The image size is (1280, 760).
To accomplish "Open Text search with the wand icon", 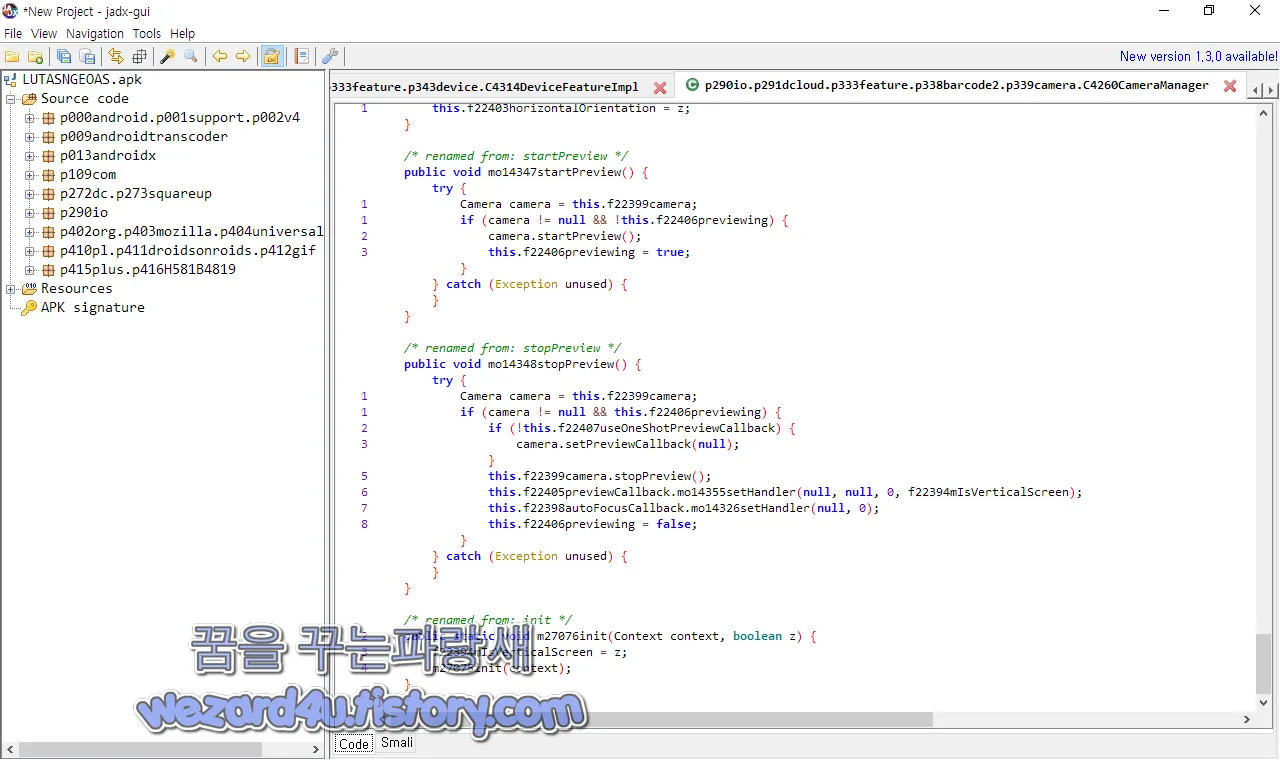I will coord(168,57).
